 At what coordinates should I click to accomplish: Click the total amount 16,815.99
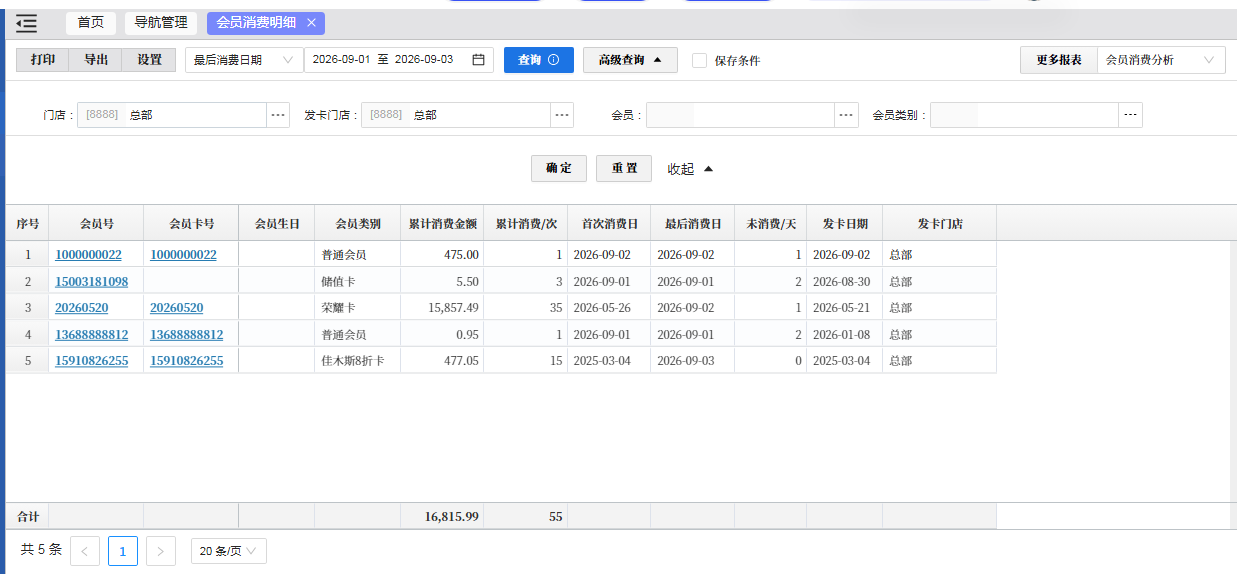click(451, 517)
